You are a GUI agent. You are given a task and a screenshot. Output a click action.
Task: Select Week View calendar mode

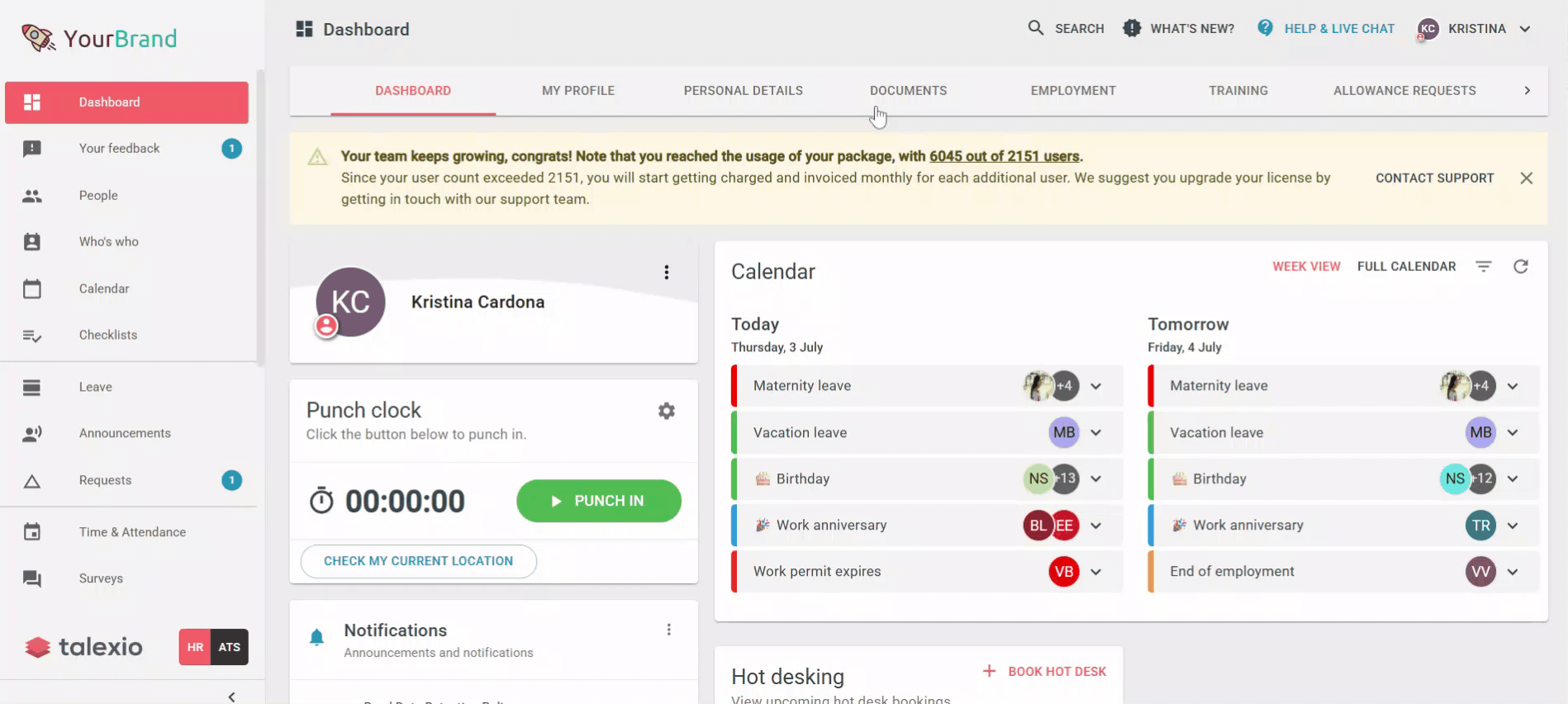[1306, 266]
